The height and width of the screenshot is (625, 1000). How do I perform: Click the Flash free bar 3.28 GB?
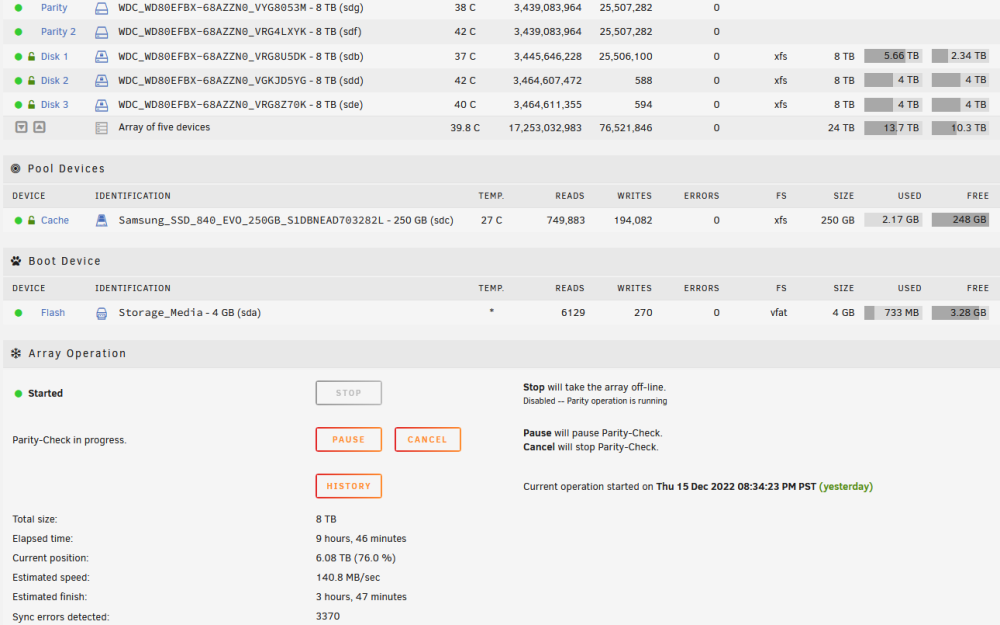(x=960, y=313)
